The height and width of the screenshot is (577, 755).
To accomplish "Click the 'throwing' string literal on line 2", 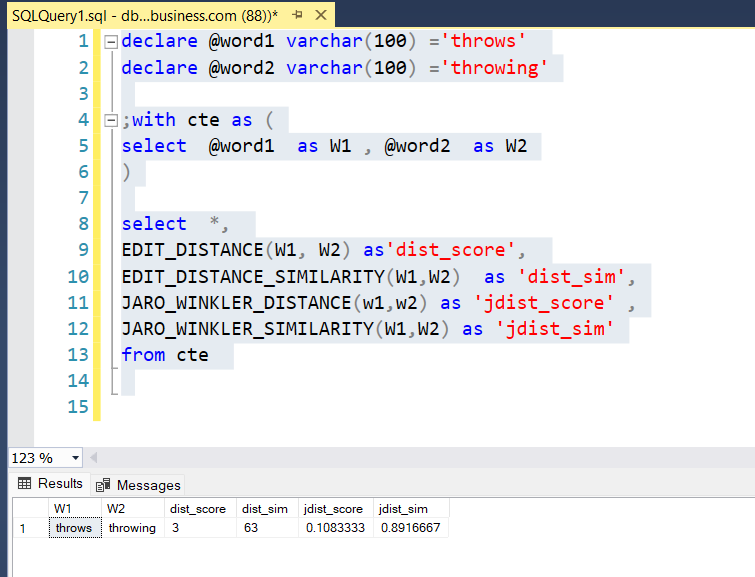I will pyautogui.click(x=495, y=68).
